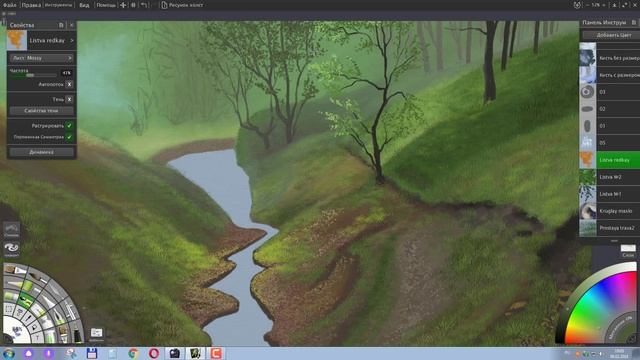Click the Свойства panel menu icon

point(61,25)
